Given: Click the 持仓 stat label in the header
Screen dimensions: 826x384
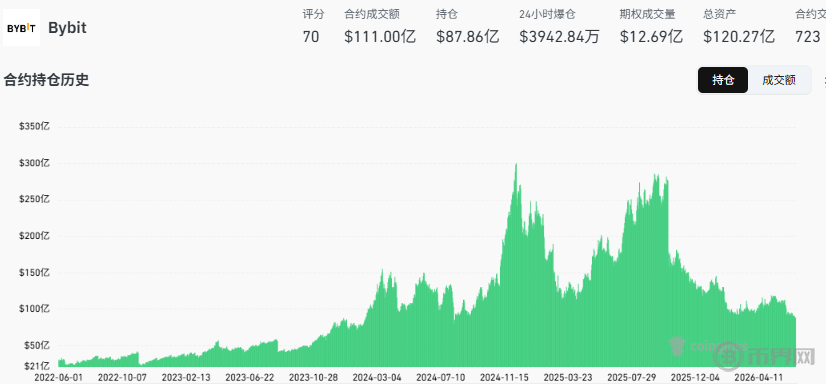Looking at the screenshot, I should point(447,14).
